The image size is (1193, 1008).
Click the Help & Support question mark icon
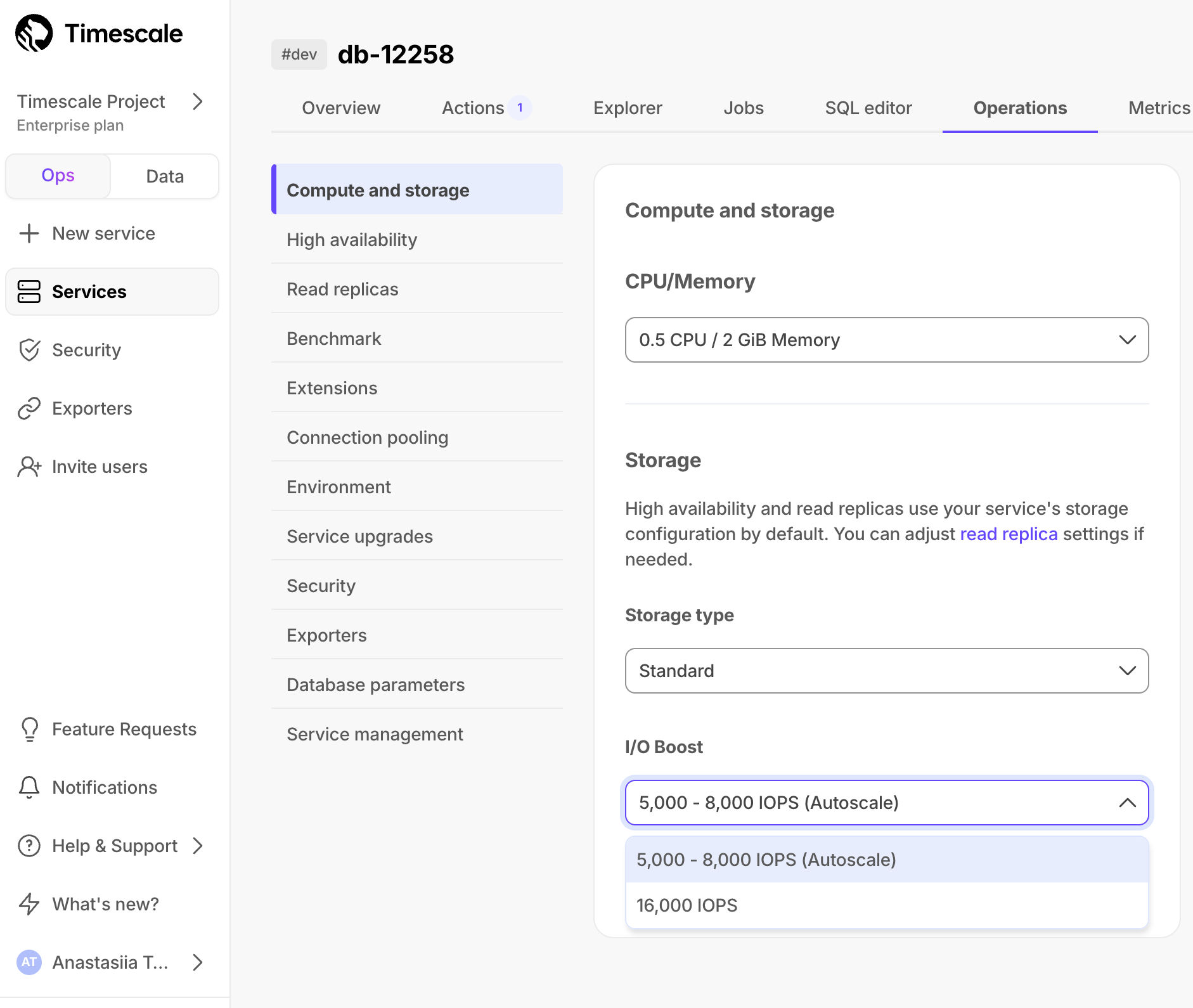click(x=29, y=846)
